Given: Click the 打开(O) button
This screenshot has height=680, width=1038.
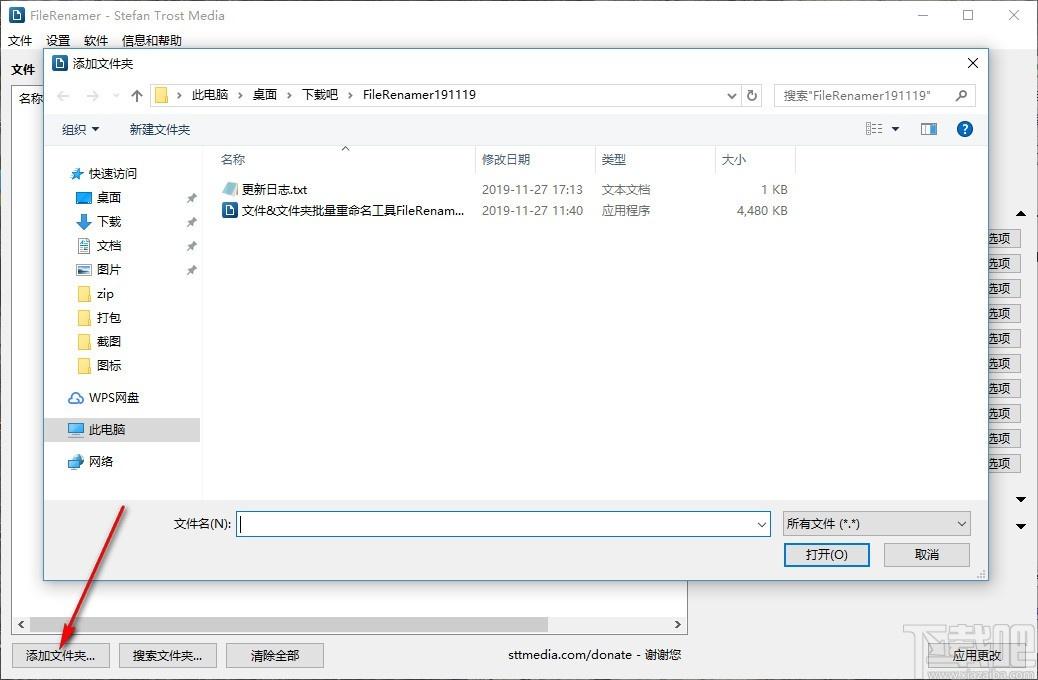Looking at the screenshot, I should (826, 555).
